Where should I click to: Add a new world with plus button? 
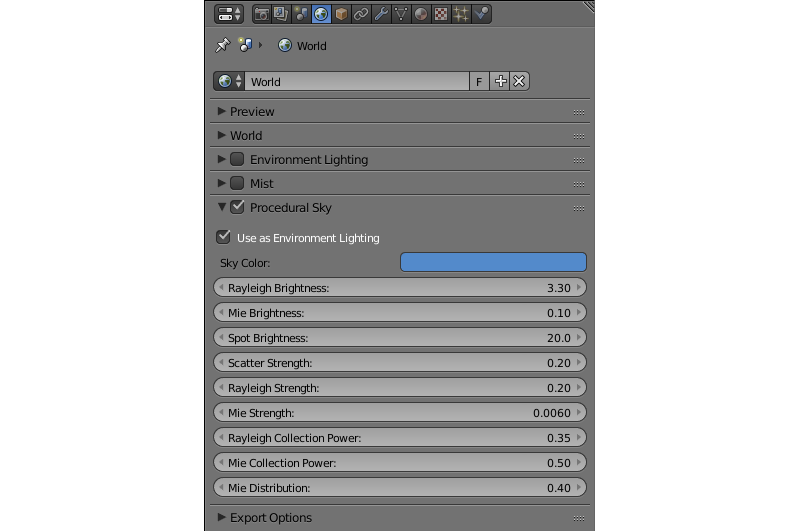(x=500, y=81)
